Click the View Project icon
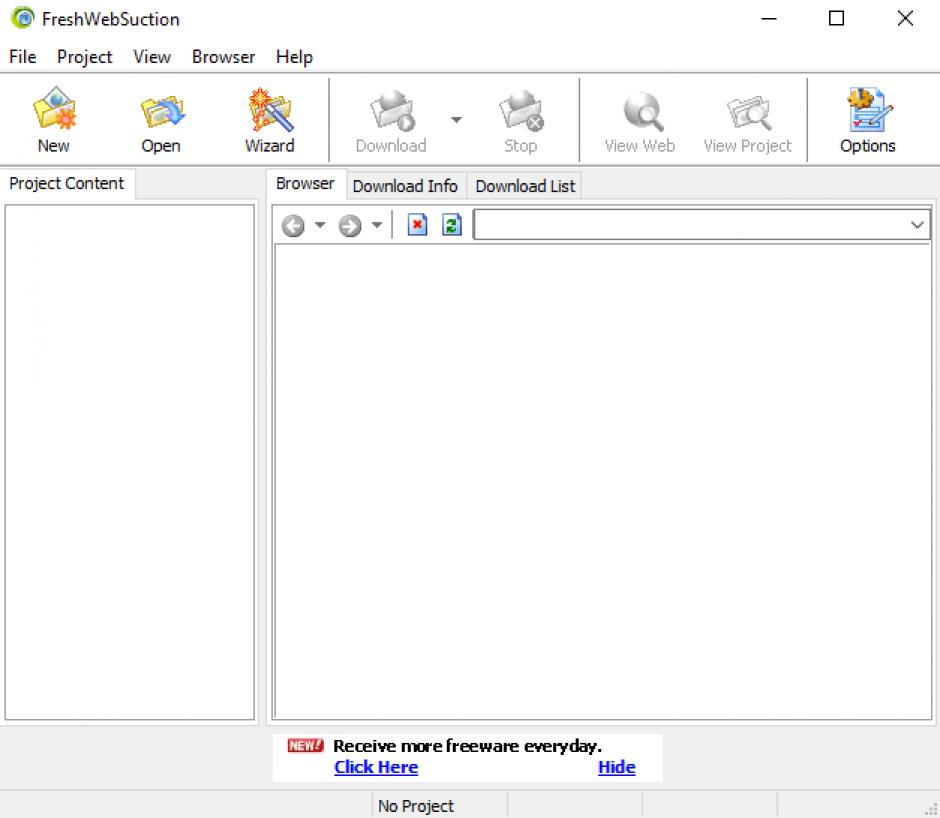 coord(749,112)
